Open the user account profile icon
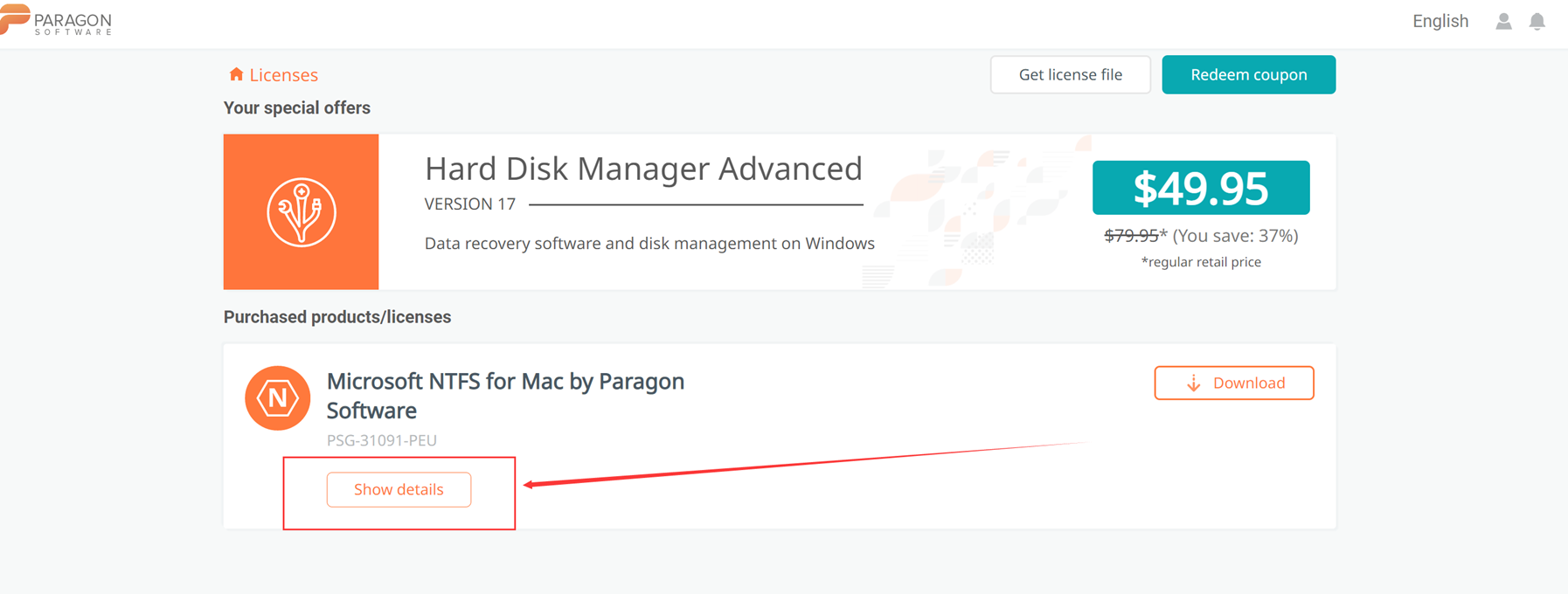Viewport: 1568px width, 594px height. click(1503, 21)
